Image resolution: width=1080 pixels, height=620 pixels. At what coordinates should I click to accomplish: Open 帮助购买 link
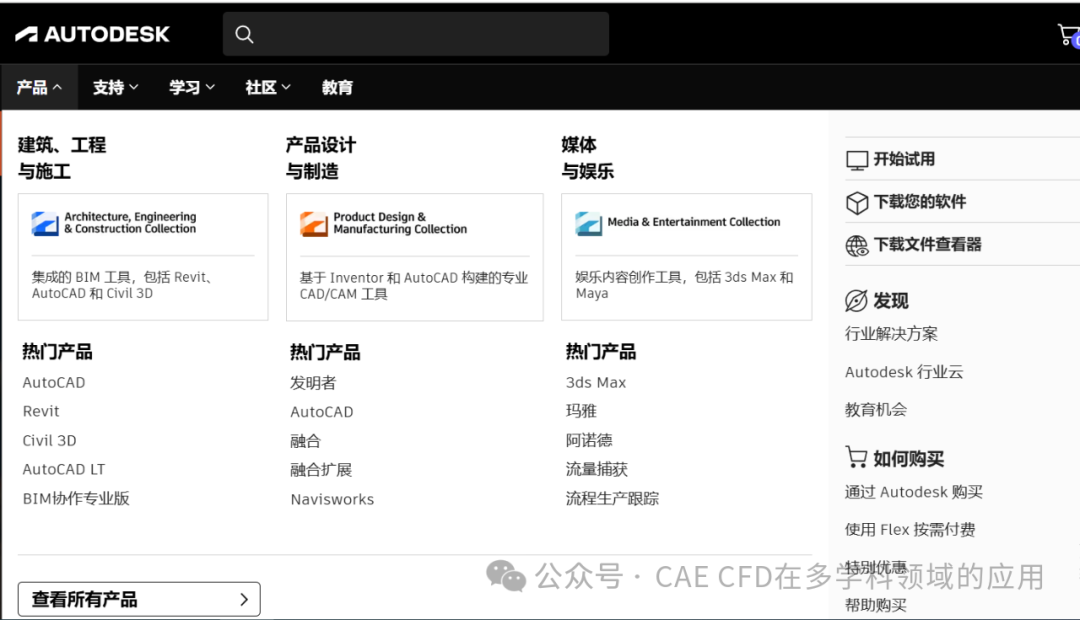875,606
